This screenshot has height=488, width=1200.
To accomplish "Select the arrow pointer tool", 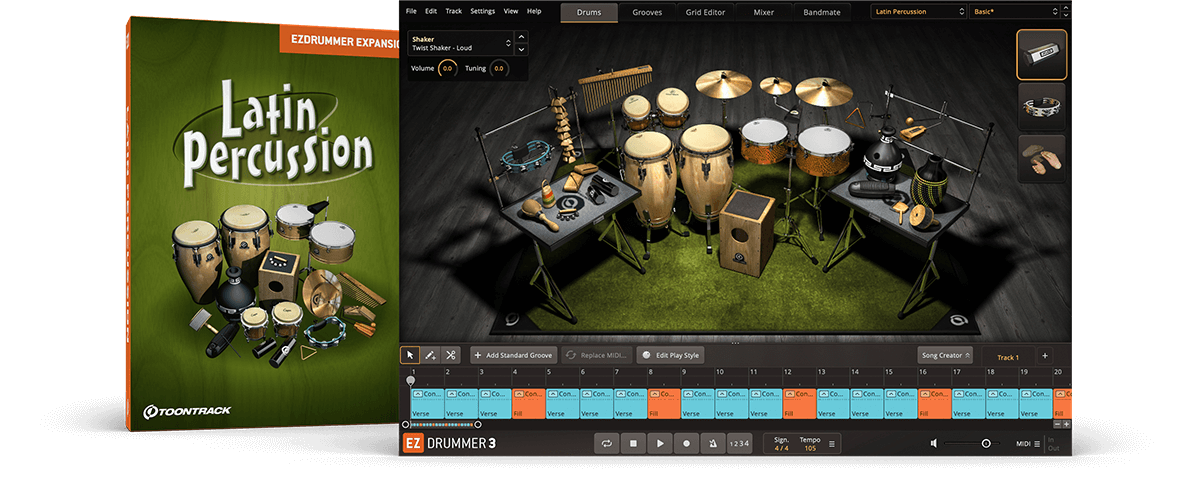I will [410, 355].
